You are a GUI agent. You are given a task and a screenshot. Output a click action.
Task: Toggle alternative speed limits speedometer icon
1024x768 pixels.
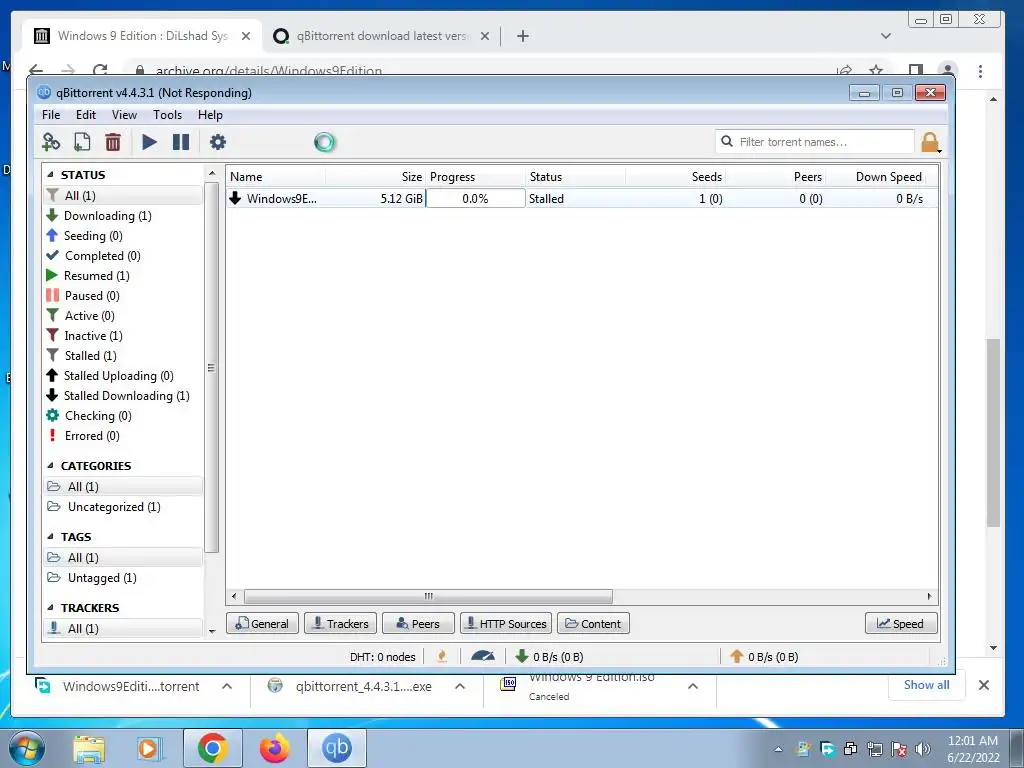[483, 656]
